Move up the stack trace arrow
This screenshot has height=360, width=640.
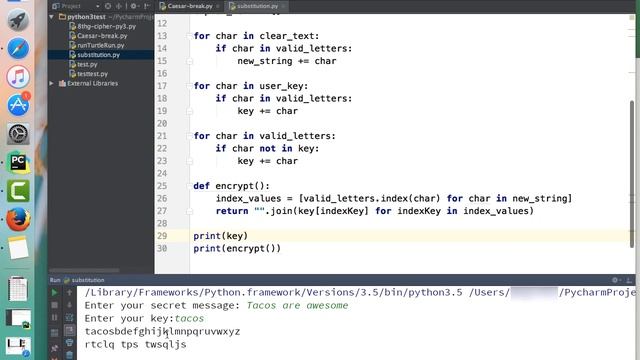click(x=69, y=293)
